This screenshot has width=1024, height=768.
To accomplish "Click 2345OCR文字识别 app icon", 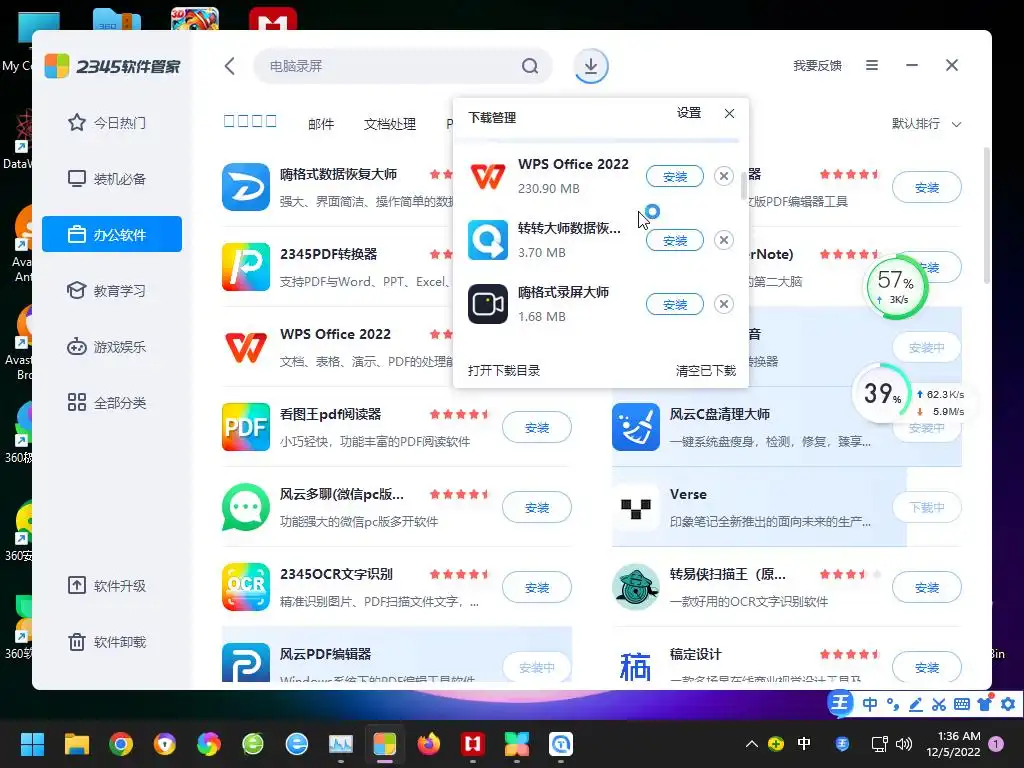I will (246, 587).
